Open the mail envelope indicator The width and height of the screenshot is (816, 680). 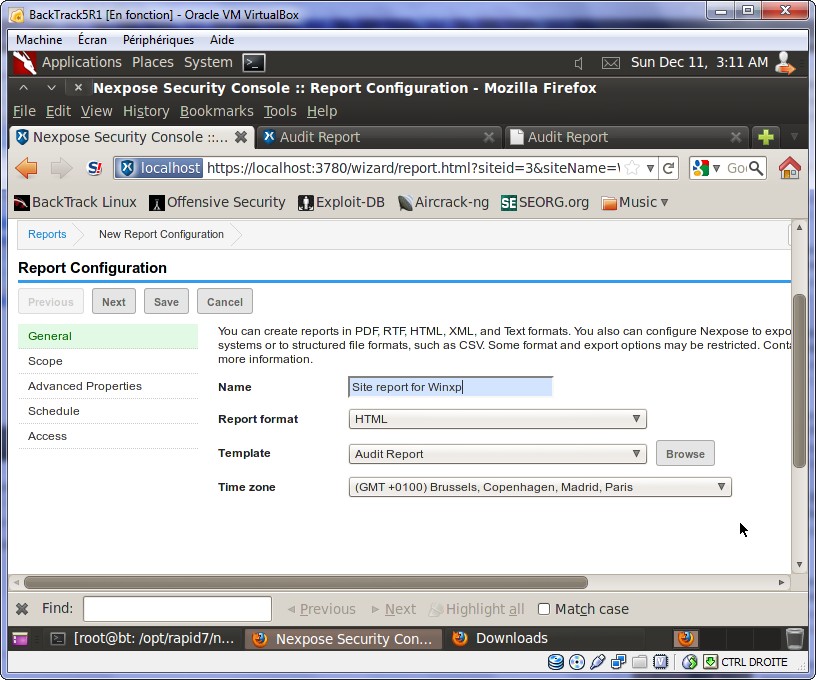coord(610,63)
